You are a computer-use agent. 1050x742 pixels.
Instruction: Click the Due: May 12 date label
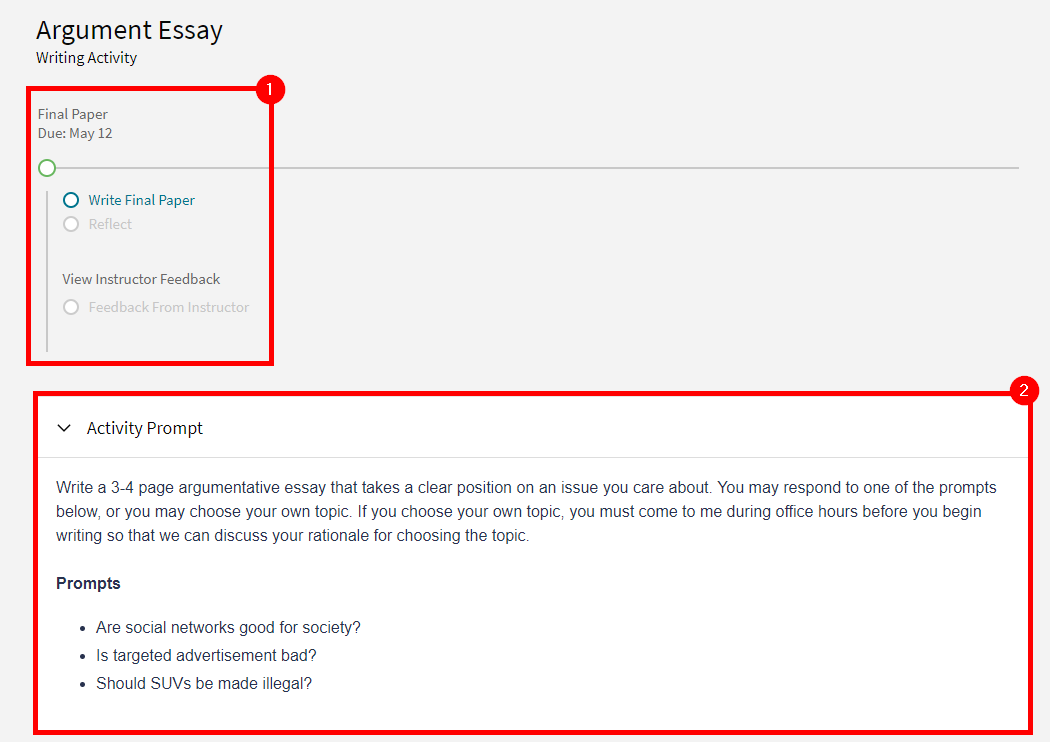click(x=76, y=133)
